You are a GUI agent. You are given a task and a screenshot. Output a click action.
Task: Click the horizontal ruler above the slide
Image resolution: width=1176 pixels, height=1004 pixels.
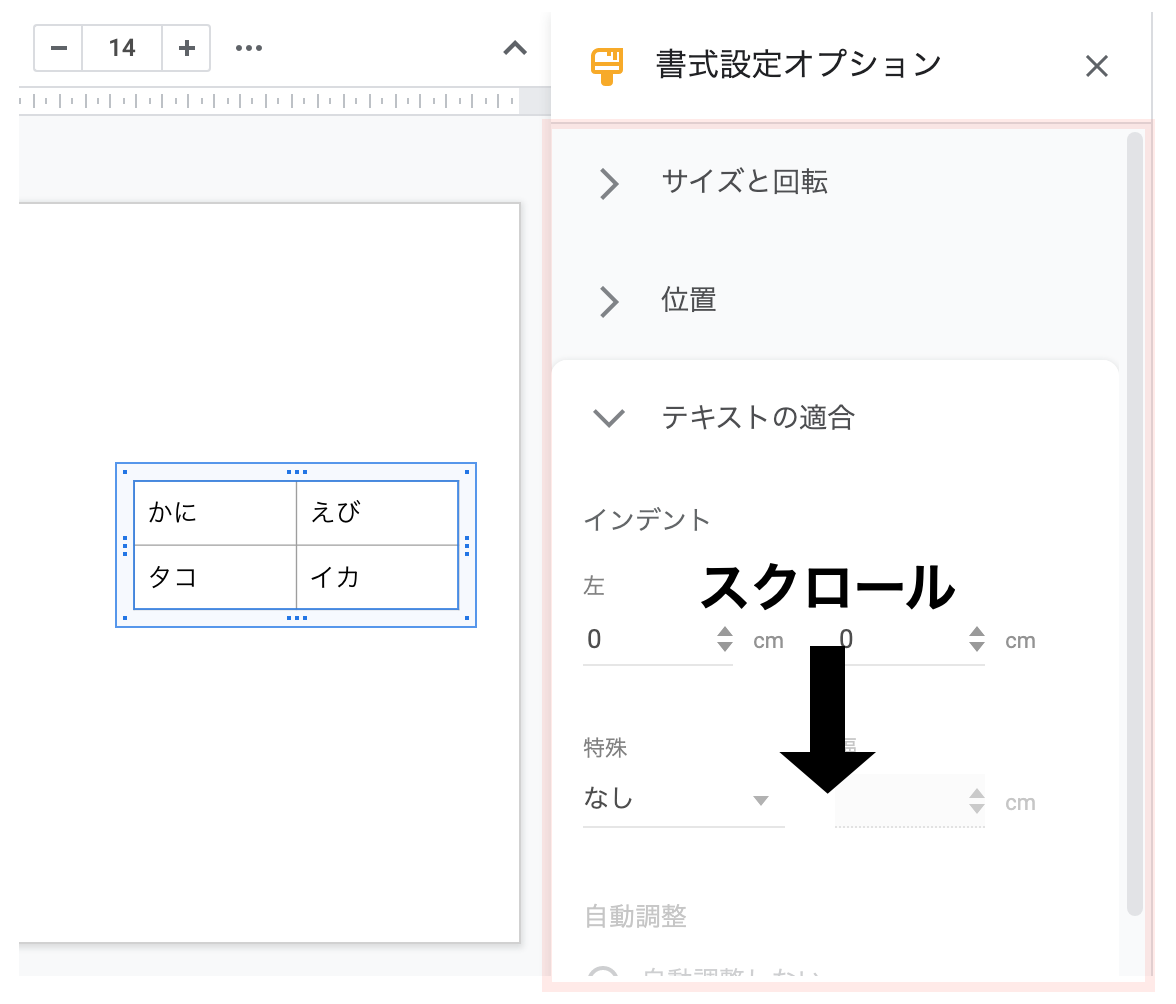click(x=269, y=100)
